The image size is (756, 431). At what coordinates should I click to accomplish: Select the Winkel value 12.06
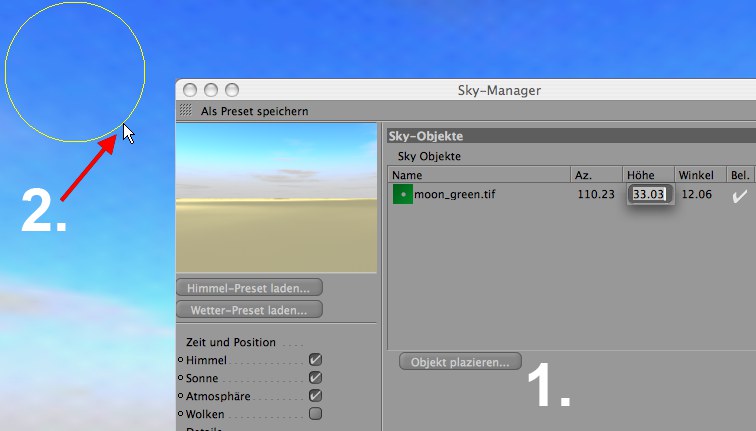tap(697, 194)
